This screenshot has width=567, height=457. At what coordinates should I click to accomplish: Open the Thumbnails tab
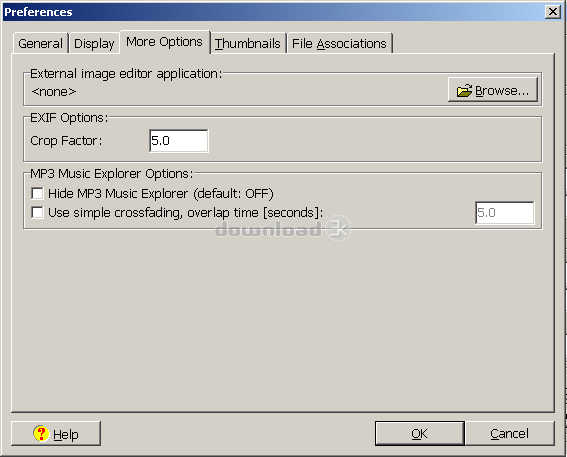click(x=248, y=43)
